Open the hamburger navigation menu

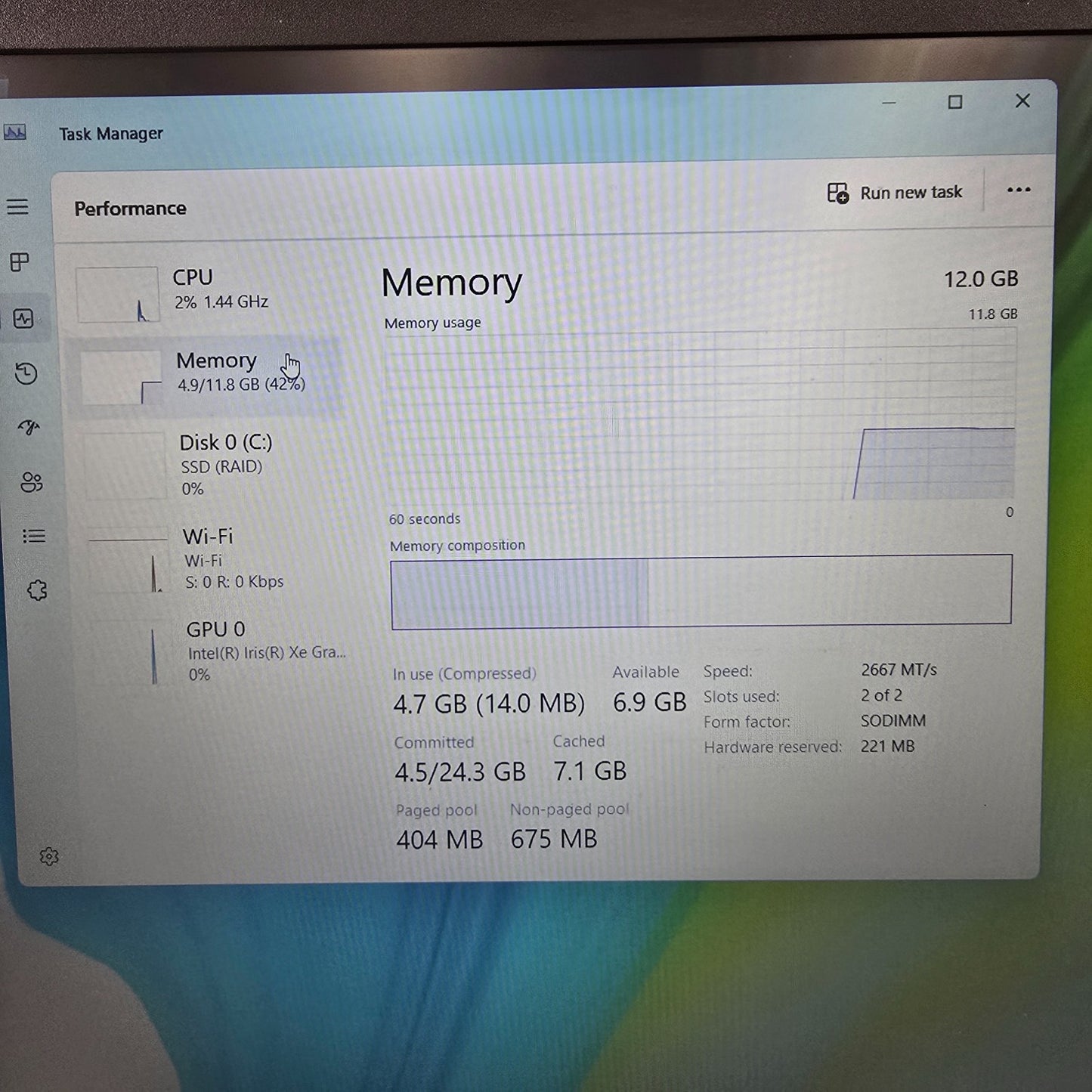click(x=18, y=206)
